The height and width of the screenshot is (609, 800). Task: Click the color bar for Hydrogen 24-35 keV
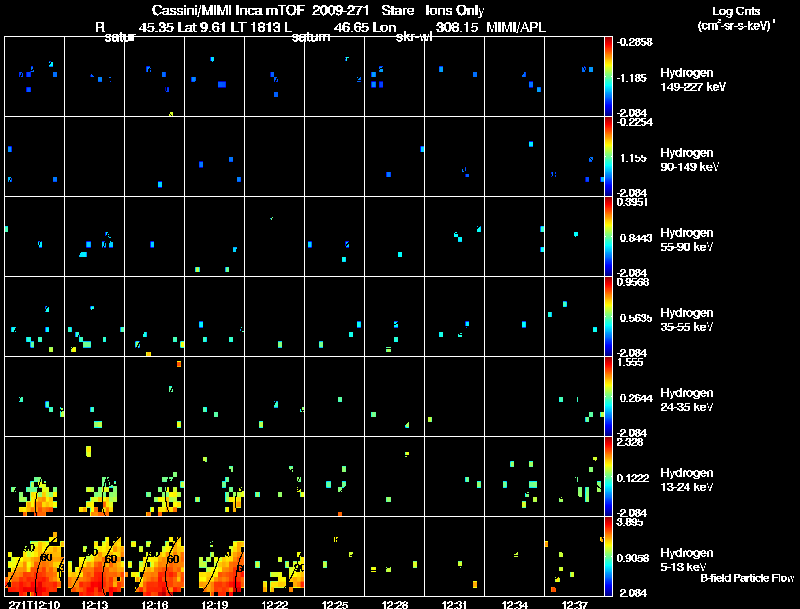[x=608, y=397]
